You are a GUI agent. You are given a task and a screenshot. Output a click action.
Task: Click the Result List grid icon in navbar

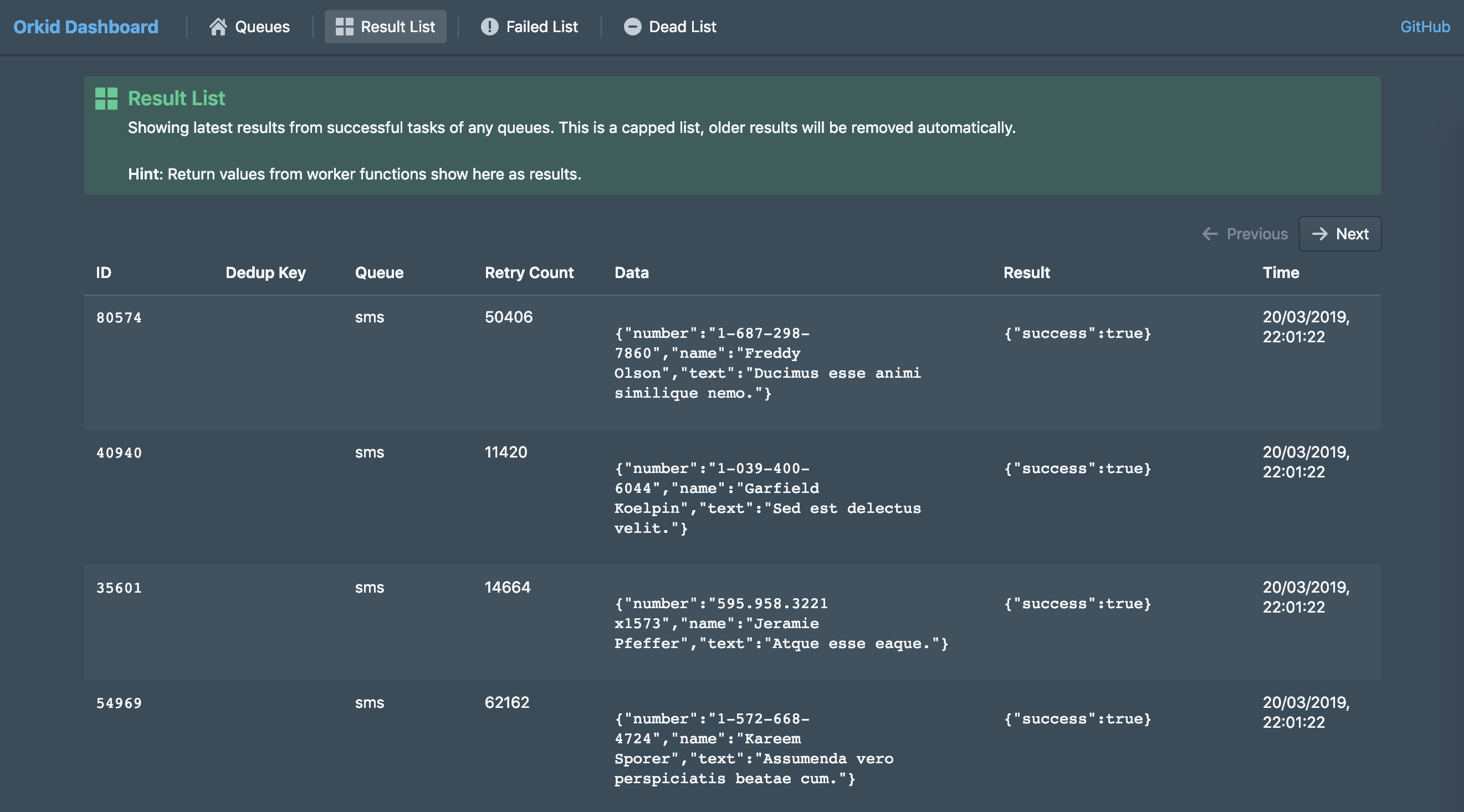point(344,27)
